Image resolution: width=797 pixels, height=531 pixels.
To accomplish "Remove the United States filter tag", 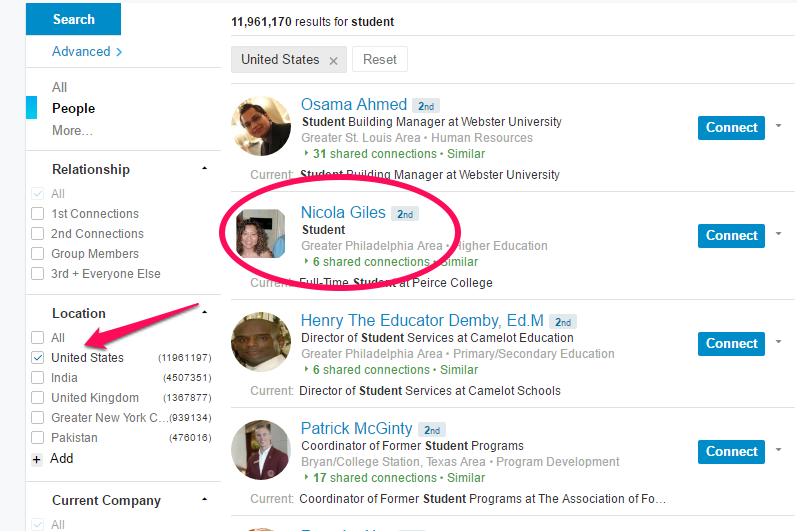I will [x=333, y=61].
